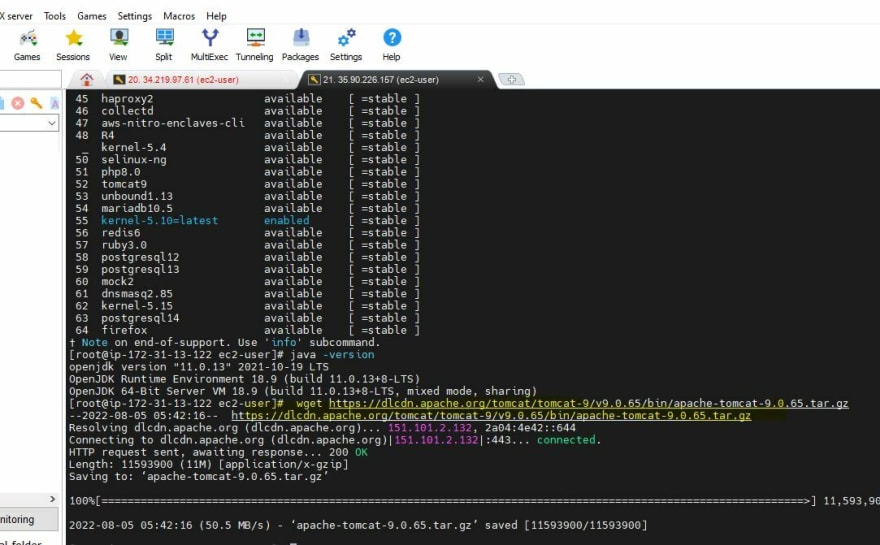Click the red delete icon in sidebar

[x=18, y=103]
